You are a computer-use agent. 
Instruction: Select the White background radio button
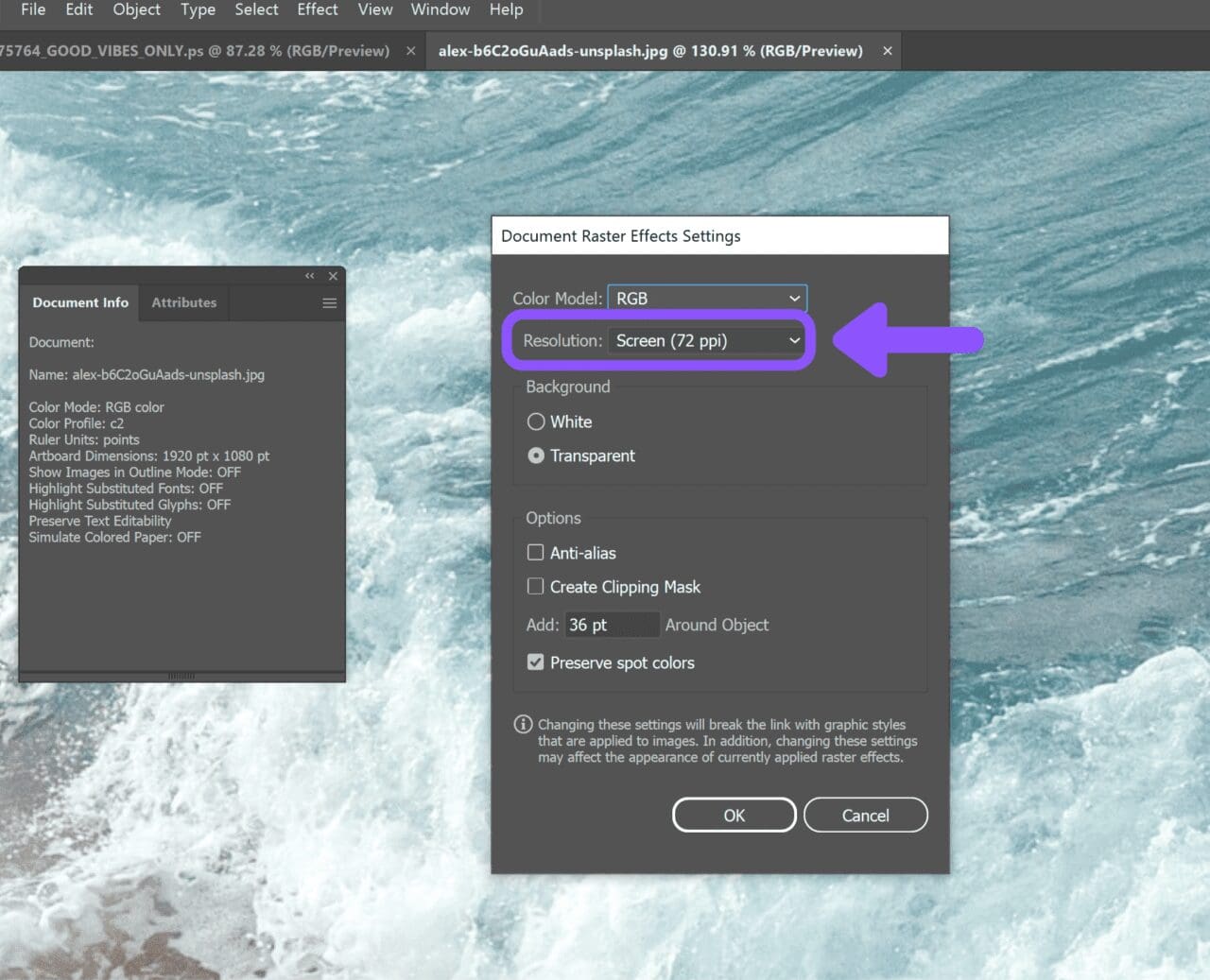pos(536,421)
